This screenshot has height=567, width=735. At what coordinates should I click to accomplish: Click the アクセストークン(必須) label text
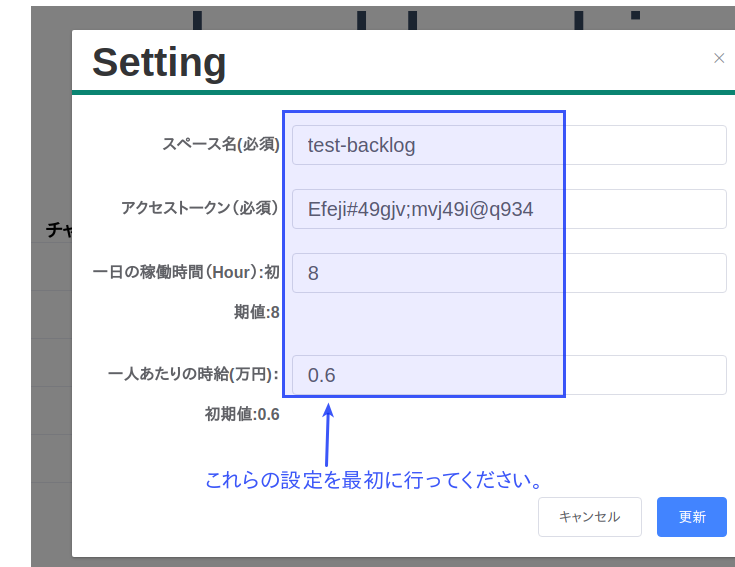pyautogui.click(x=200, y=208)
